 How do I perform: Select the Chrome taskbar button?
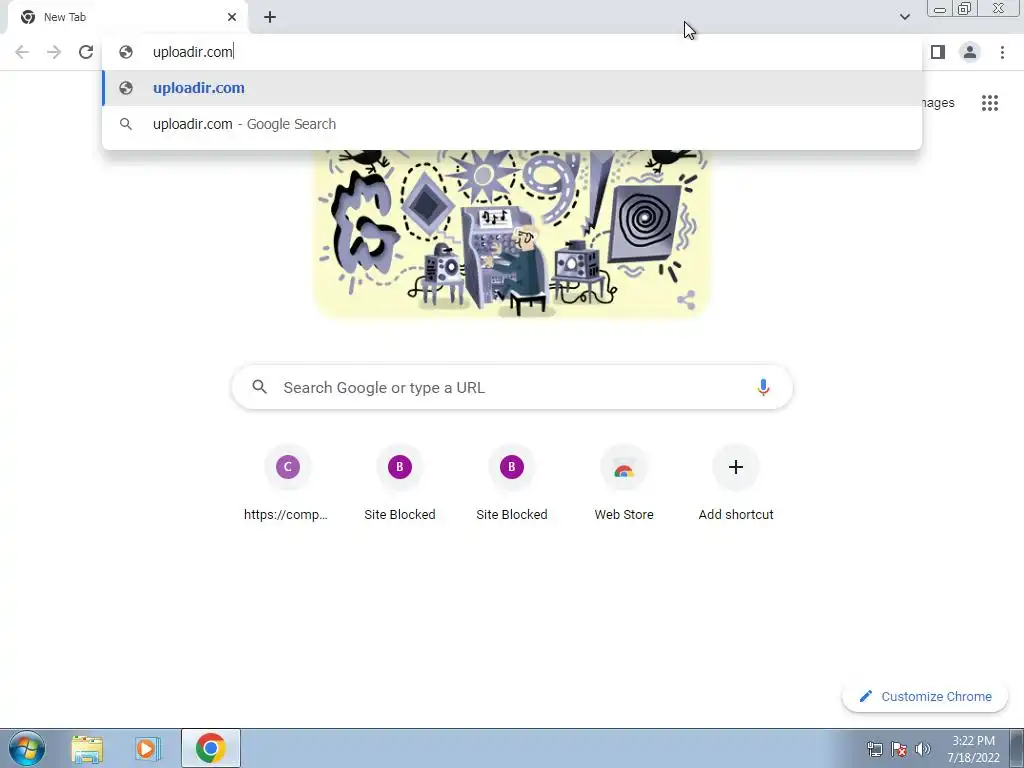click(x=210, y=748)
